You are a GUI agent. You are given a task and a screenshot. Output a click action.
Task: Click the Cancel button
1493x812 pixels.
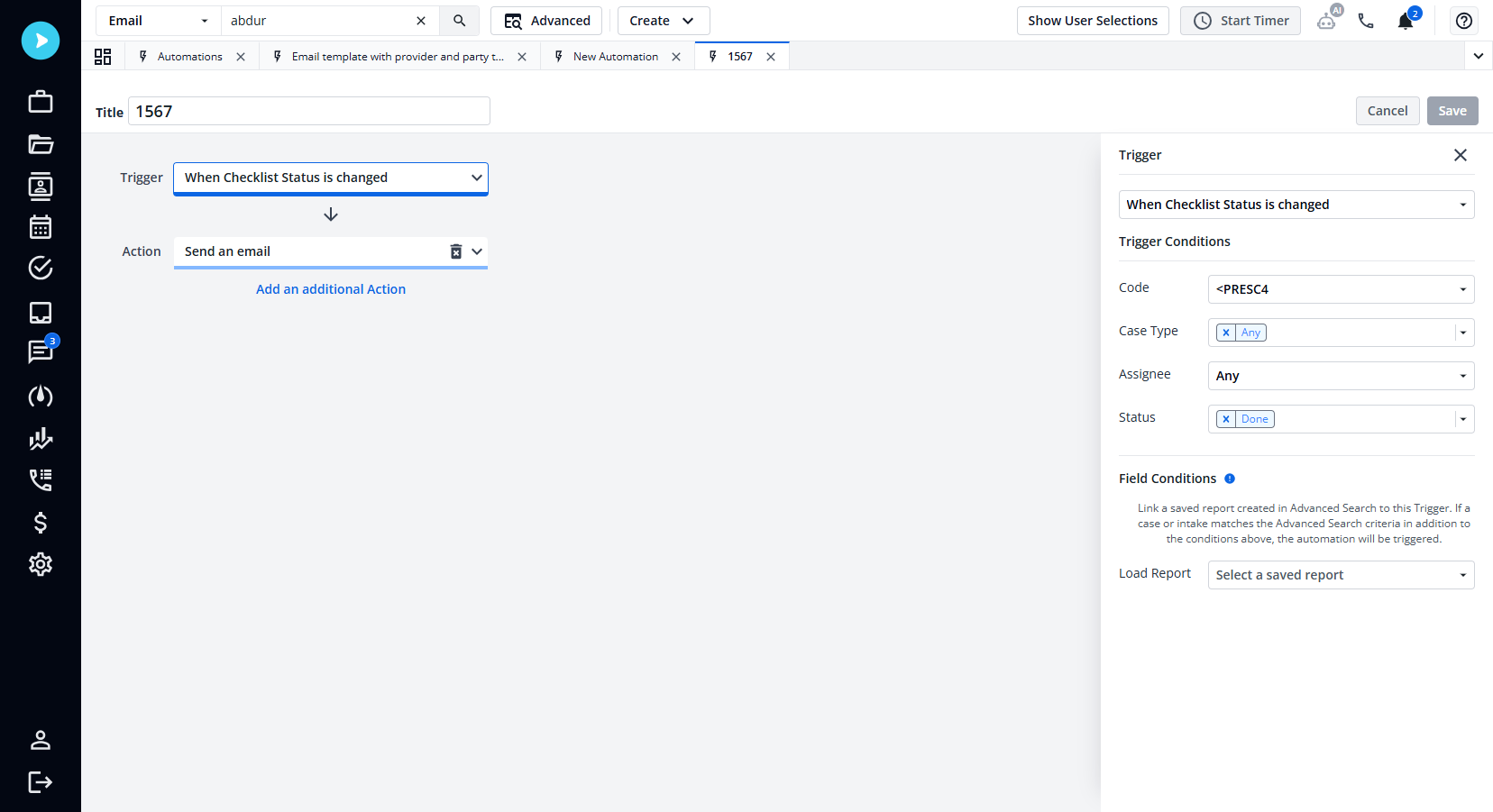1388,110
